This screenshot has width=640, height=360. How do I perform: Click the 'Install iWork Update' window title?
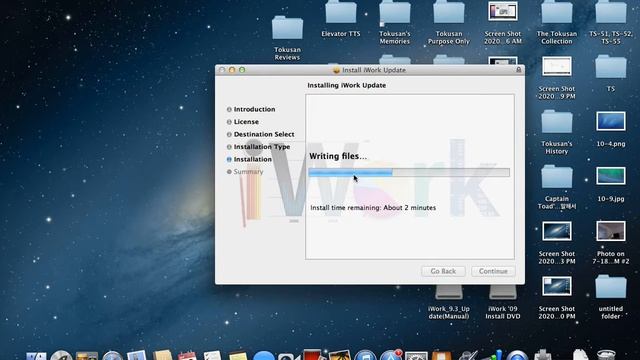pos(374,70)
